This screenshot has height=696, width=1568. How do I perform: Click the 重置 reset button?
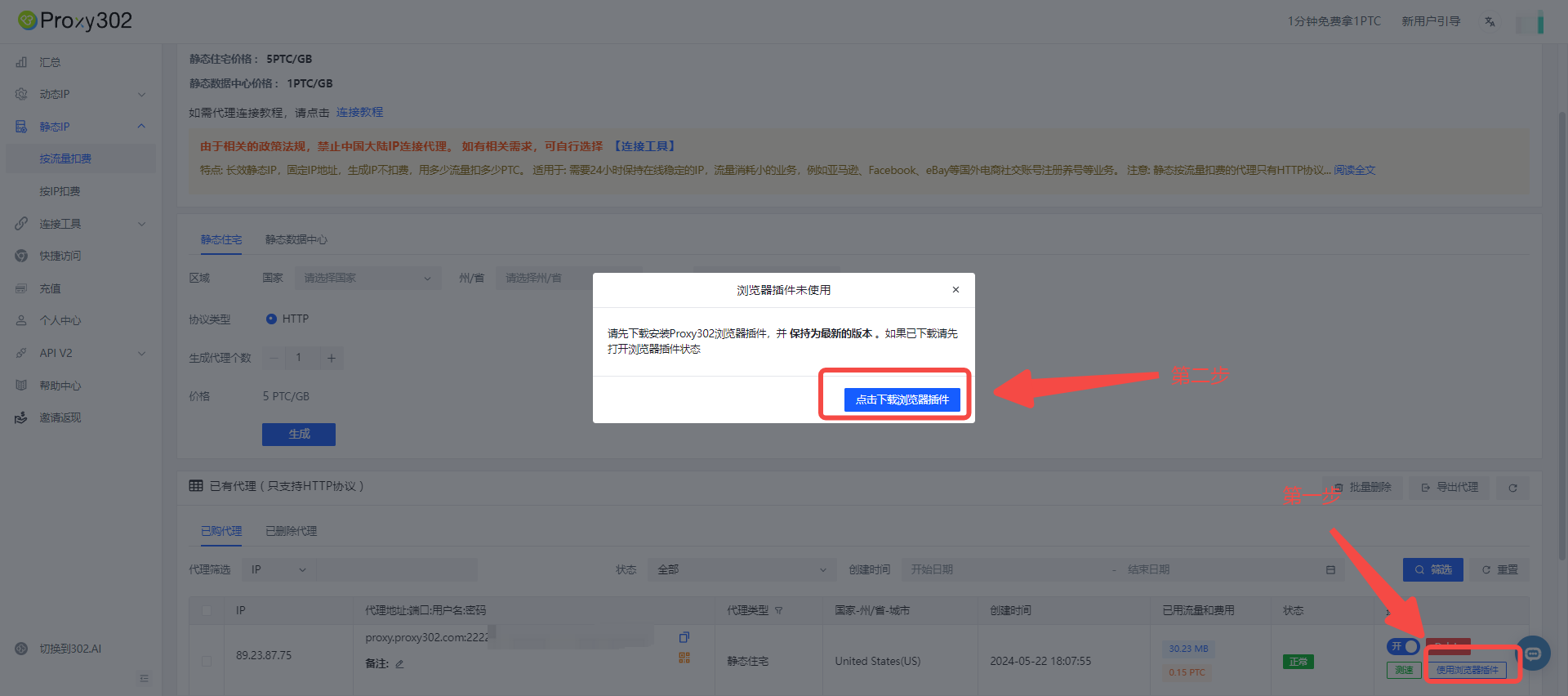coord(1499,569)
